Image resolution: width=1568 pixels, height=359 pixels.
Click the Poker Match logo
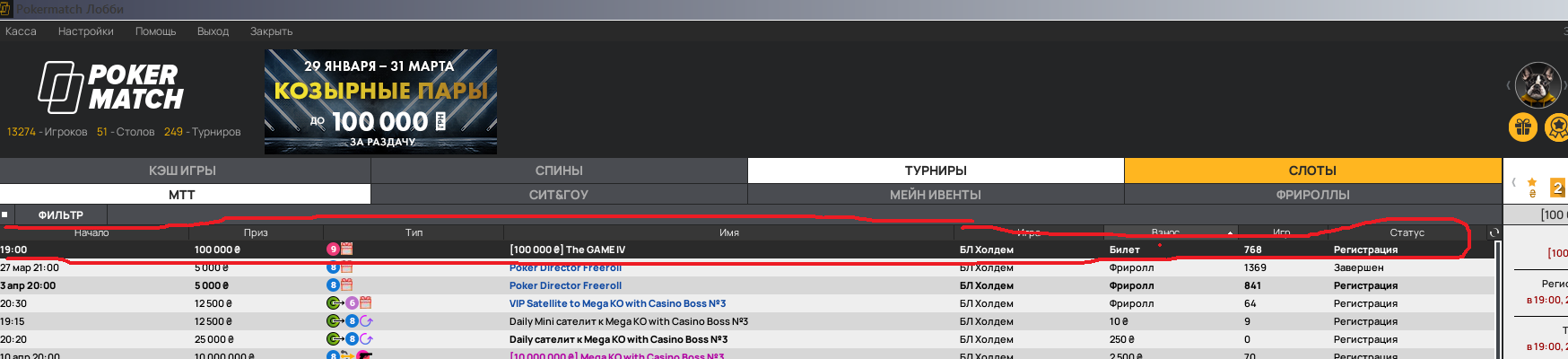pyautogui.click(x=110, y=87)
